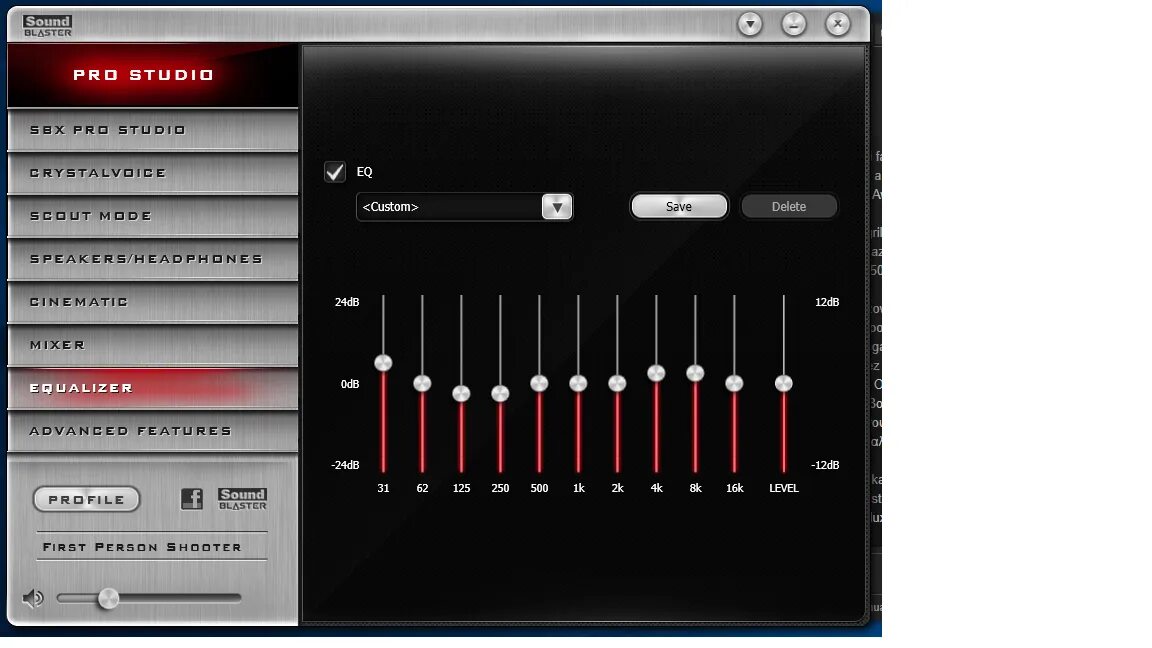The width and height of the screenshot is (1152, 648).
Task: Click the 125 Hz band slider knob
Action: pos(461,394)
